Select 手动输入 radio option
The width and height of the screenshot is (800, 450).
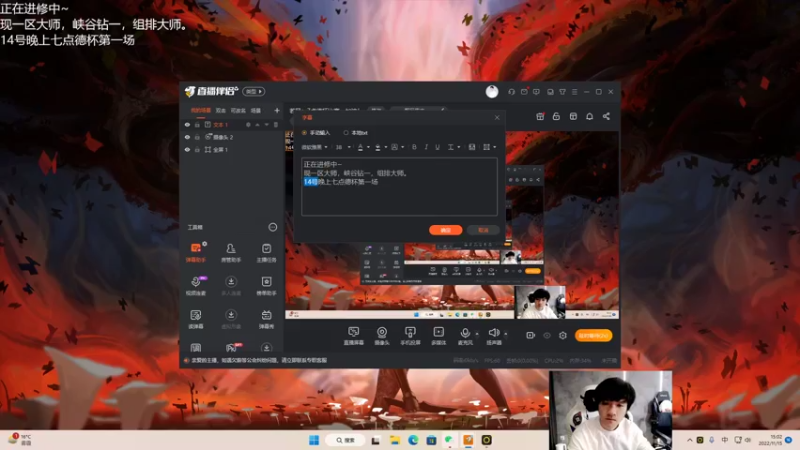coord(316,133)
